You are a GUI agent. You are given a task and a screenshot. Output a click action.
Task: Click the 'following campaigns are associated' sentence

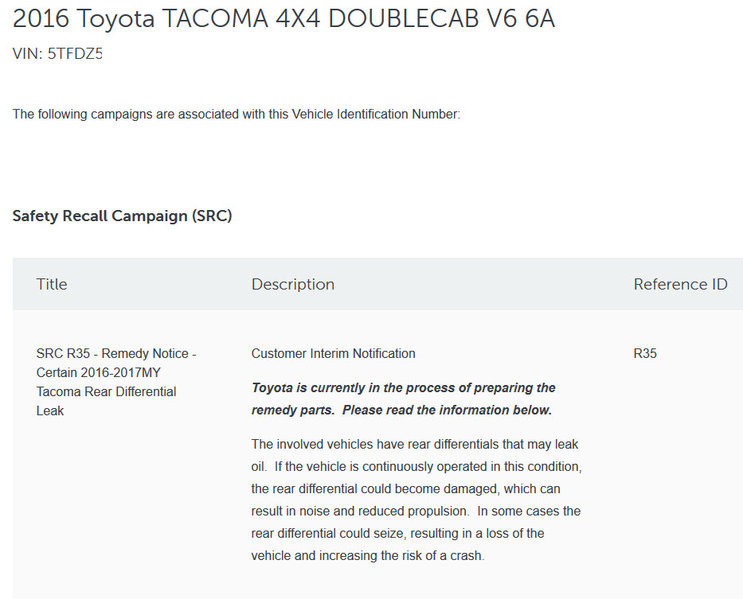point(236,114)
